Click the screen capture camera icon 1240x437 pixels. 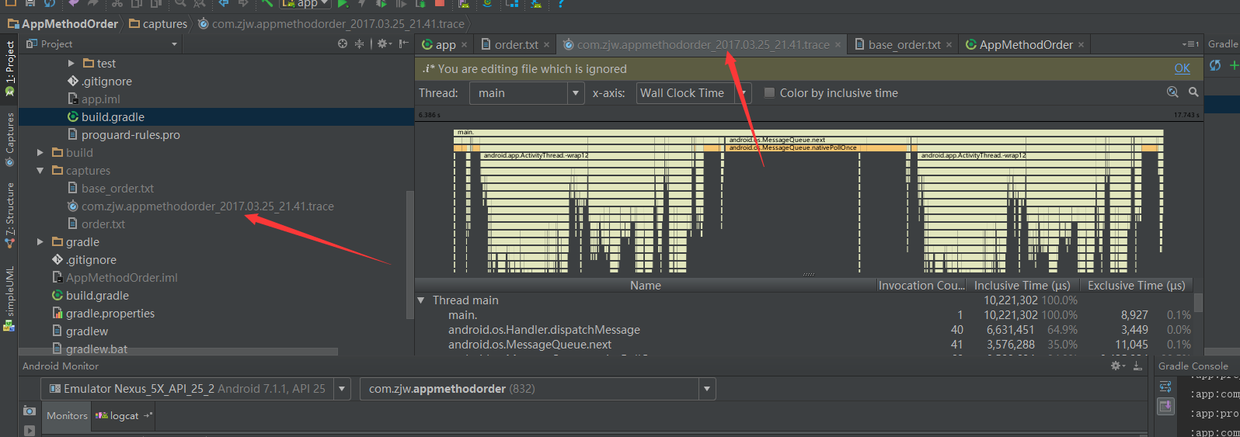29,411
